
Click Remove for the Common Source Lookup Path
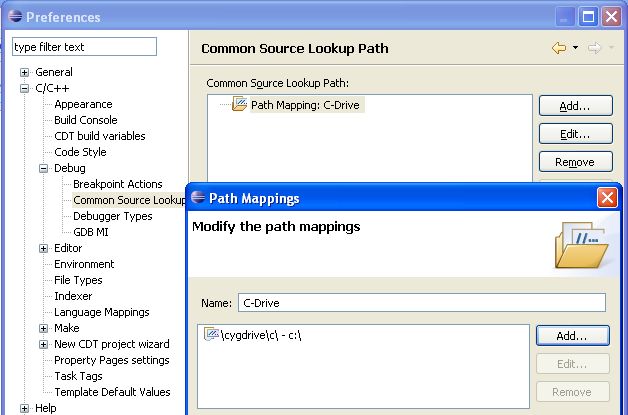[x=576, y=162]
